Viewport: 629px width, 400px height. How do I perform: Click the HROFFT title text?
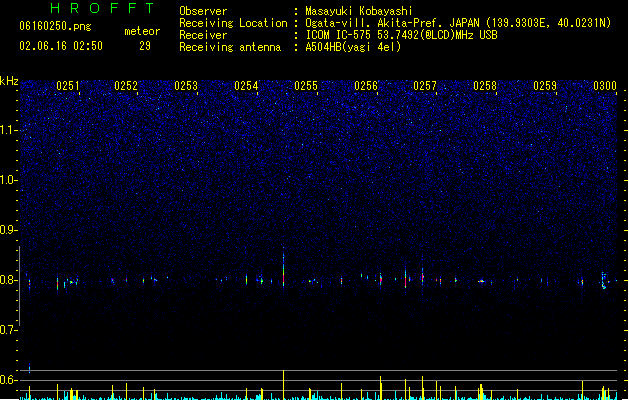[103, 8]
